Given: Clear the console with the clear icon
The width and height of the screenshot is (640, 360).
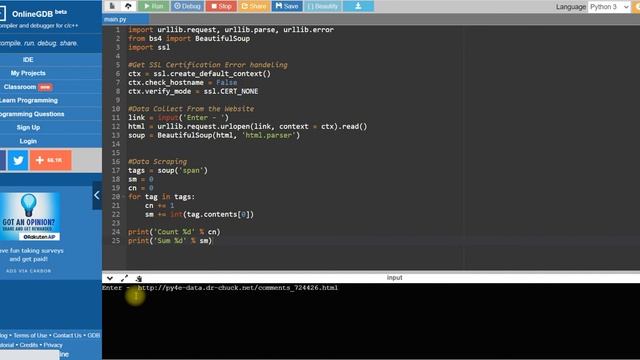Looking at the screenshot, I should [x=139, y=278].
